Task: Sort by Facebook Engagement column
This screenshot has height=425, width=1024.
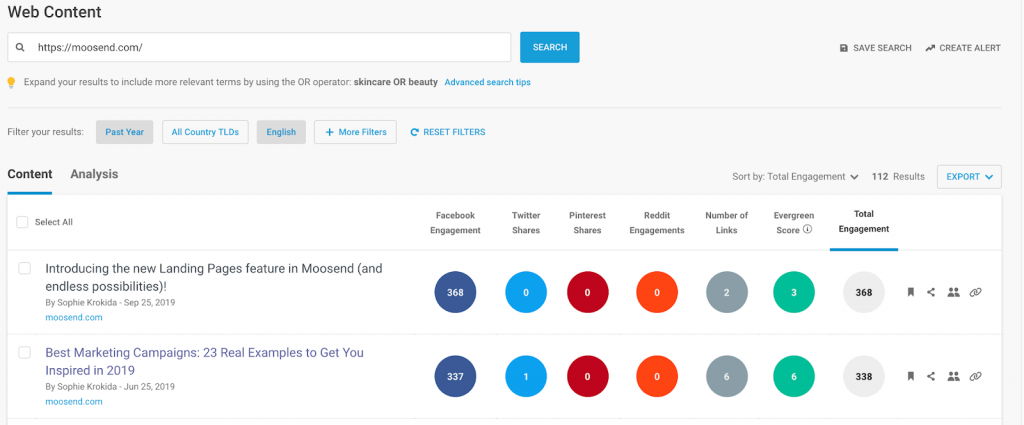Action: pos(455,223)
